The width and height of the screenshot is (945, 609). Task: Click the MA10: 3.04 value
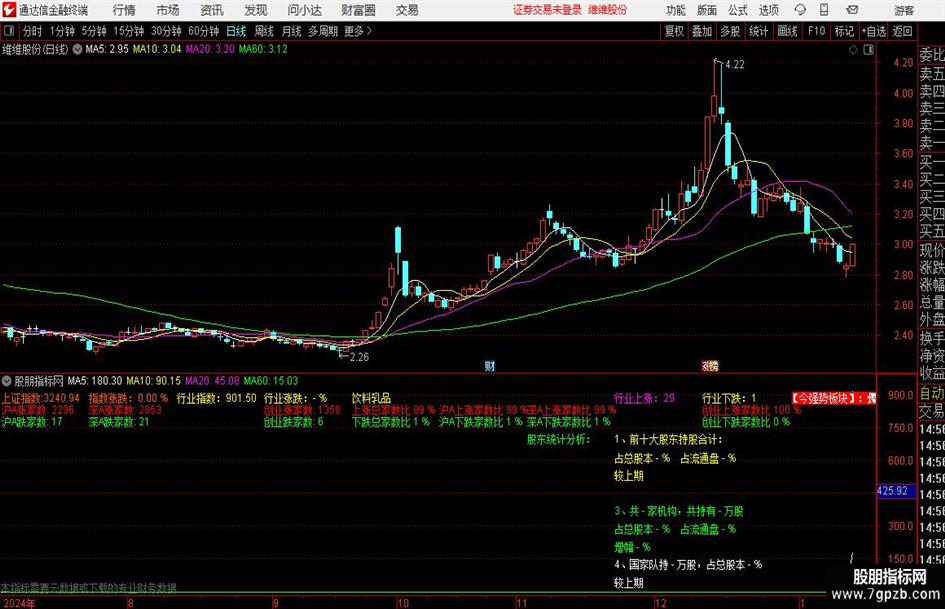(157, 49)
